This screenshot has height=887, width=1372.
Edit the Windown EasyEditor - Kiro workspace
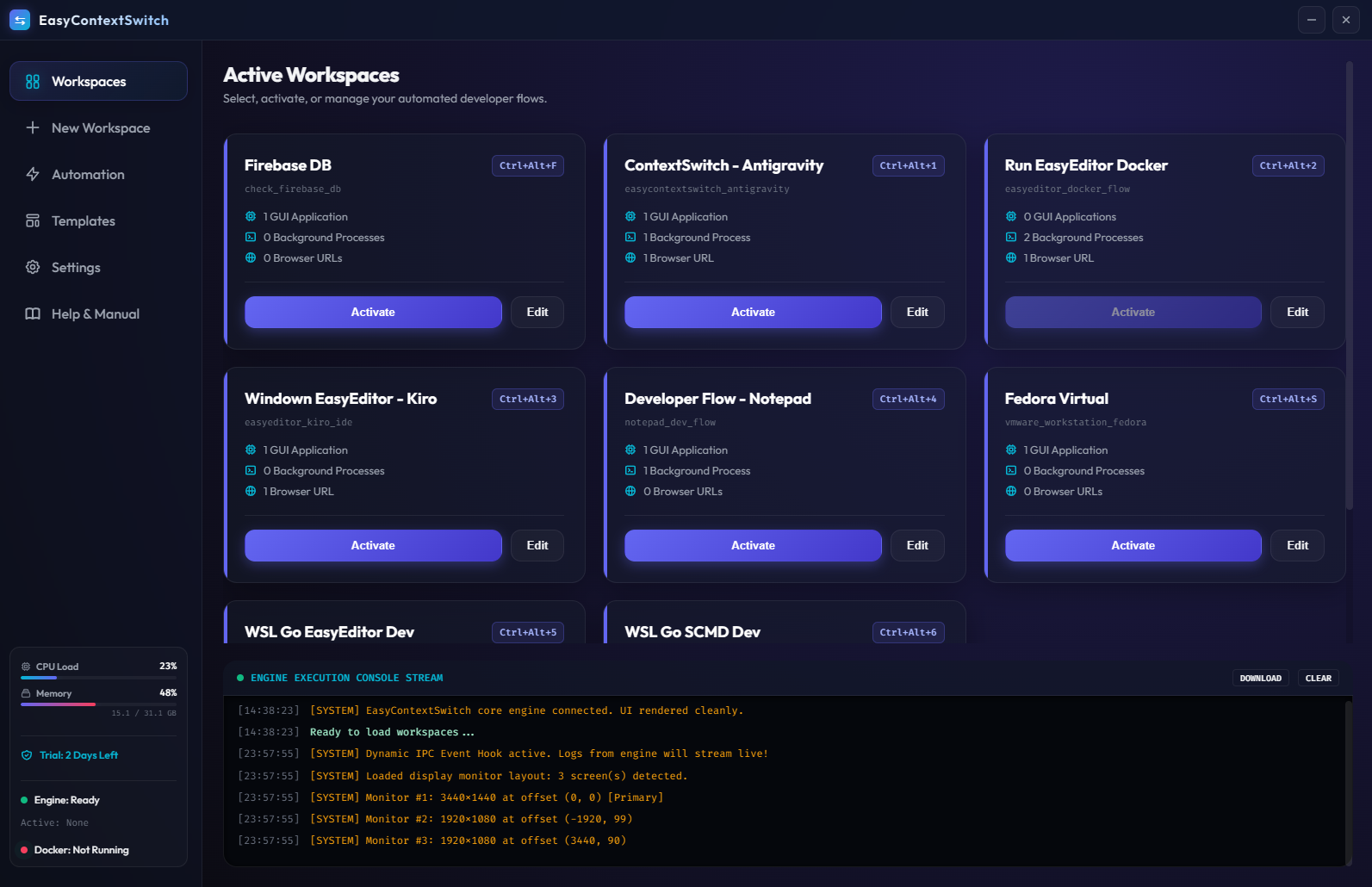coord(537,545)
